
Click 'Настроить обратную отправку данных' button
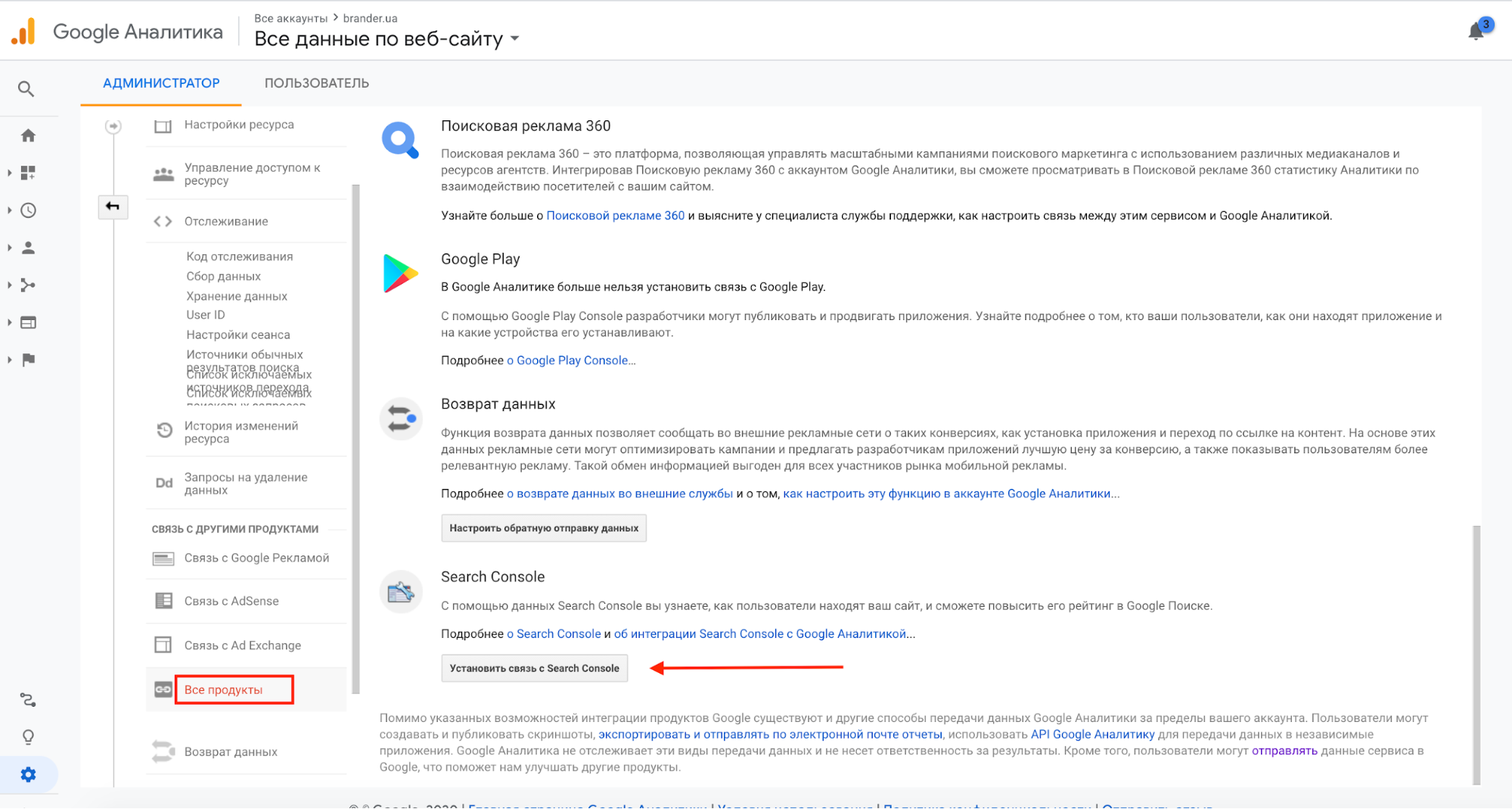(x=543, y=528)
